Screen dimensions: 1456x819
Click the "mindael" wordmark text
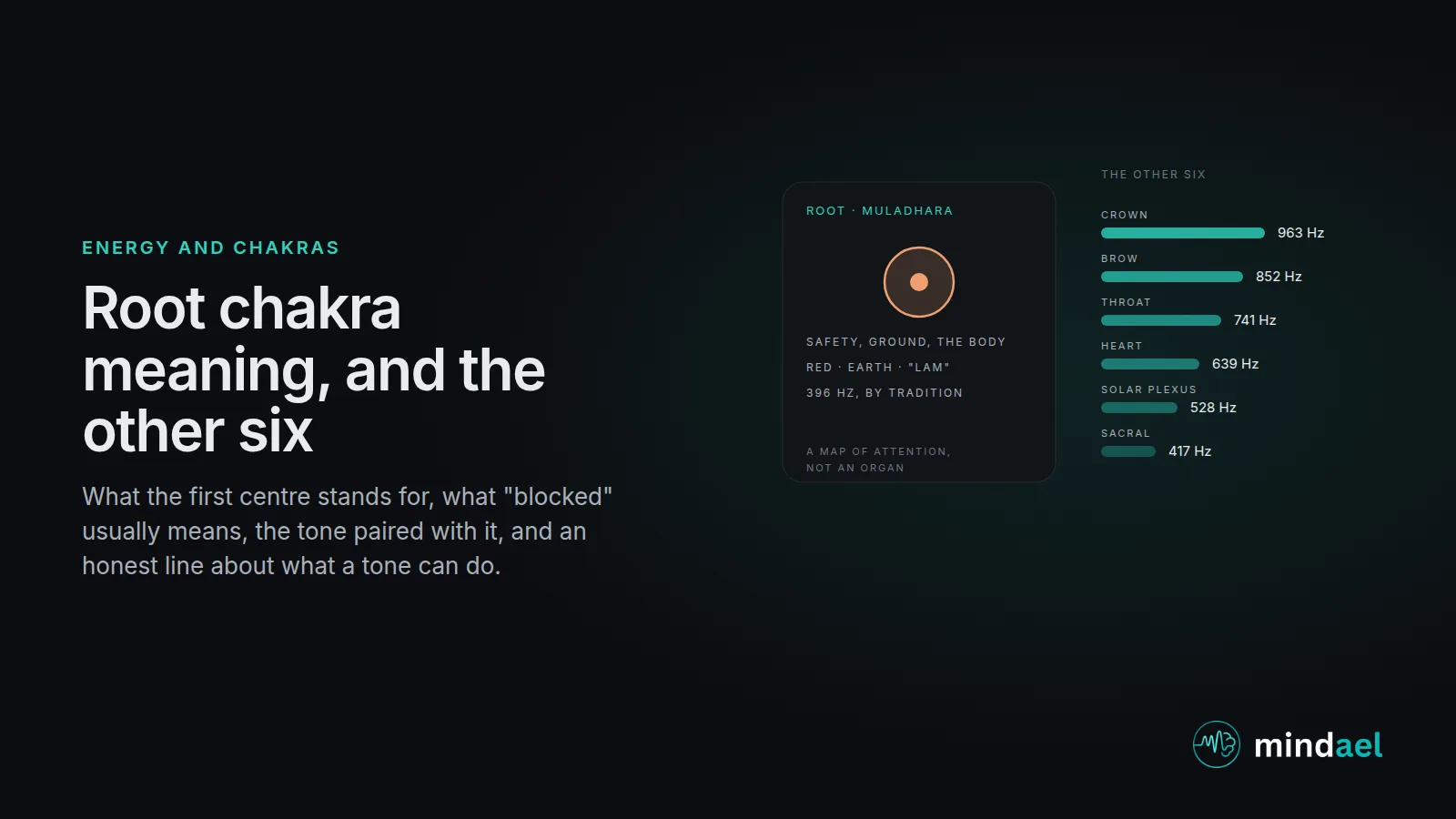point(1319,745)
